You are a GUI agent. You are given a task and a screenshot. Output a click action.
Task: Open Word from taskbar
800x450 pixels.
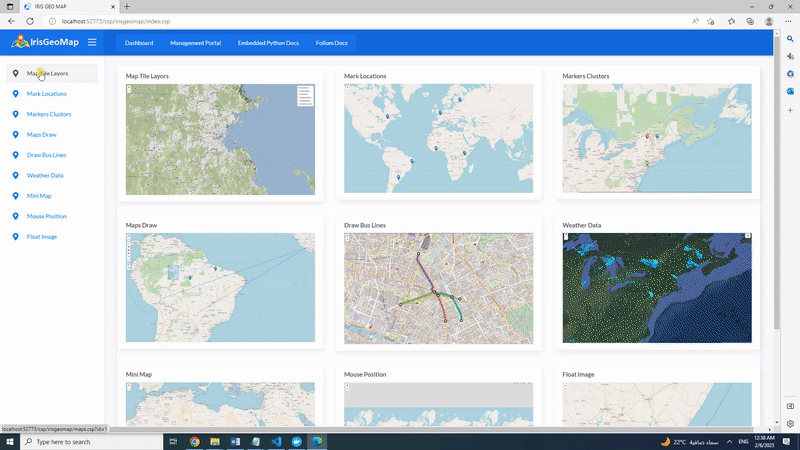(x=235, y=442)
